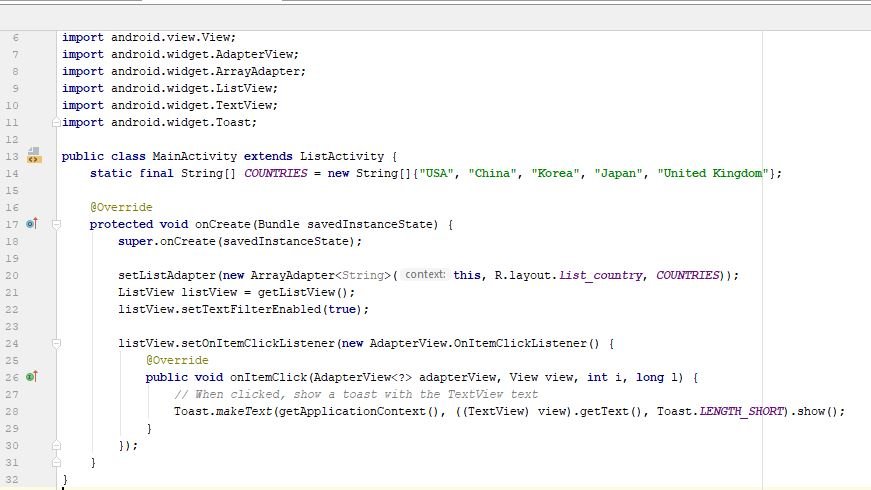Viewport: 871px width, 490px height.
Task: Click the override gutter icon next to onCreate
Action: tap(32, 224)
